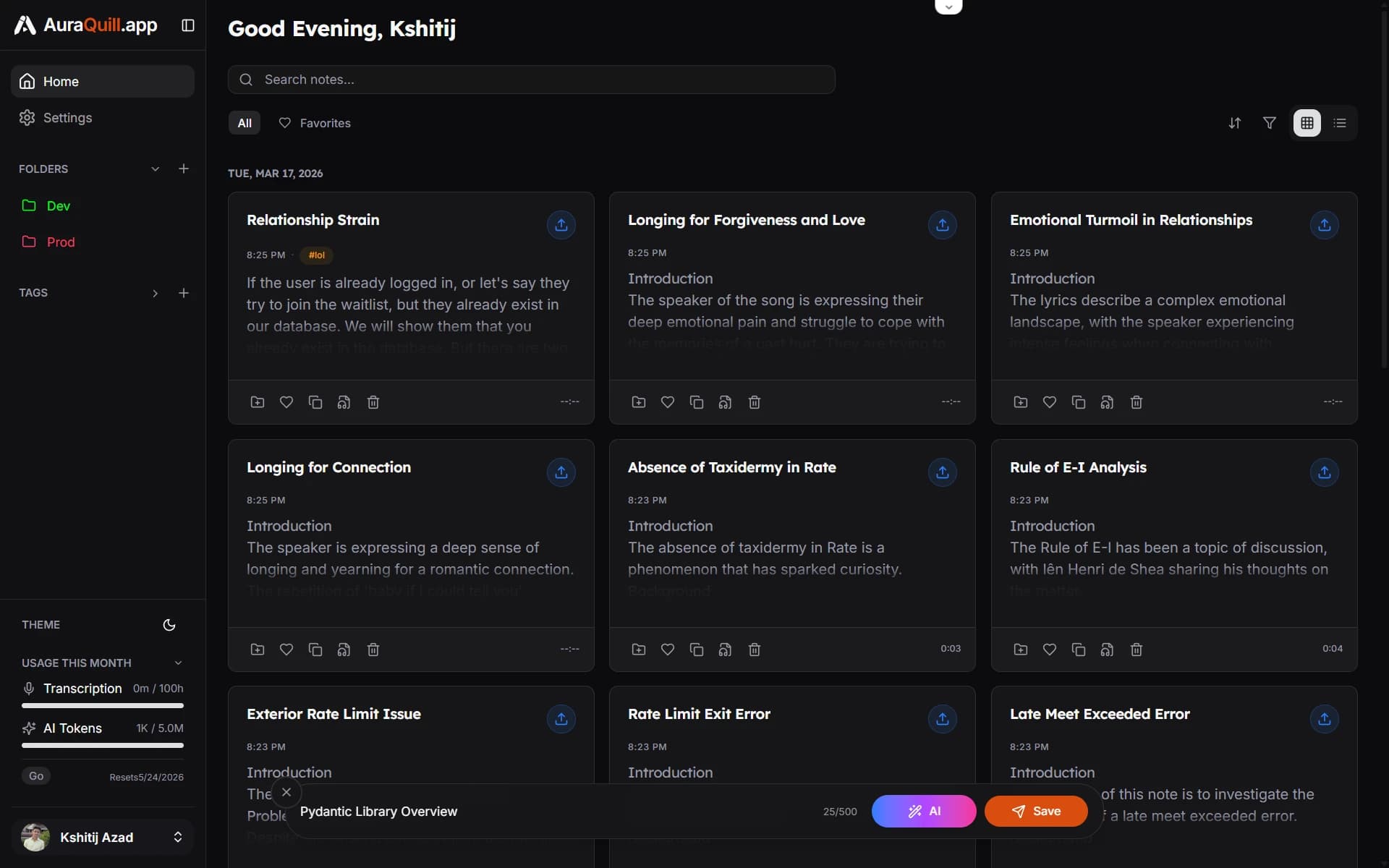This screenshot has height=868, width=1389.
Task: Favorite the Absence of Taxidermy in Rate note
Action: click(x=668, y=650)
